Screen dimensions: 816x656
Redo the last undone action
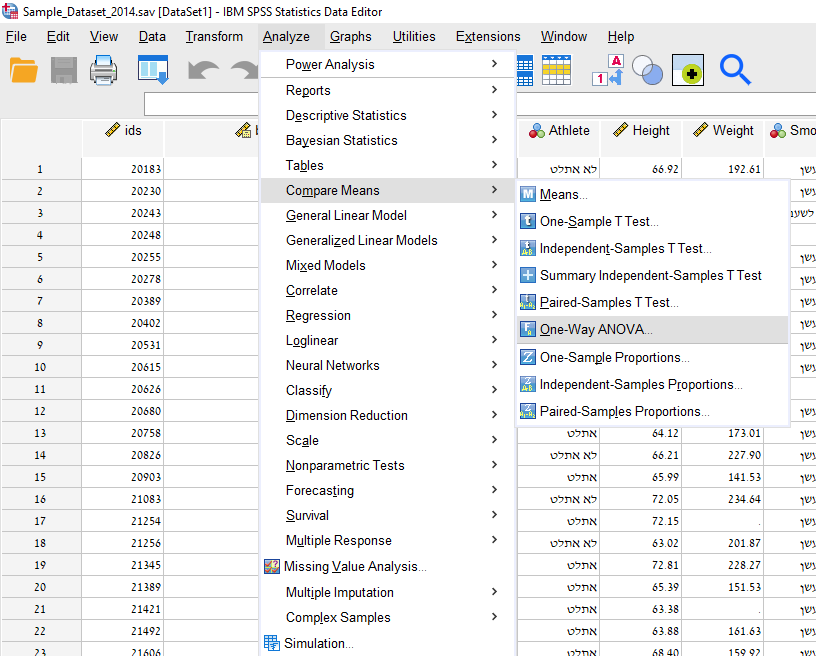pos(243,70)
